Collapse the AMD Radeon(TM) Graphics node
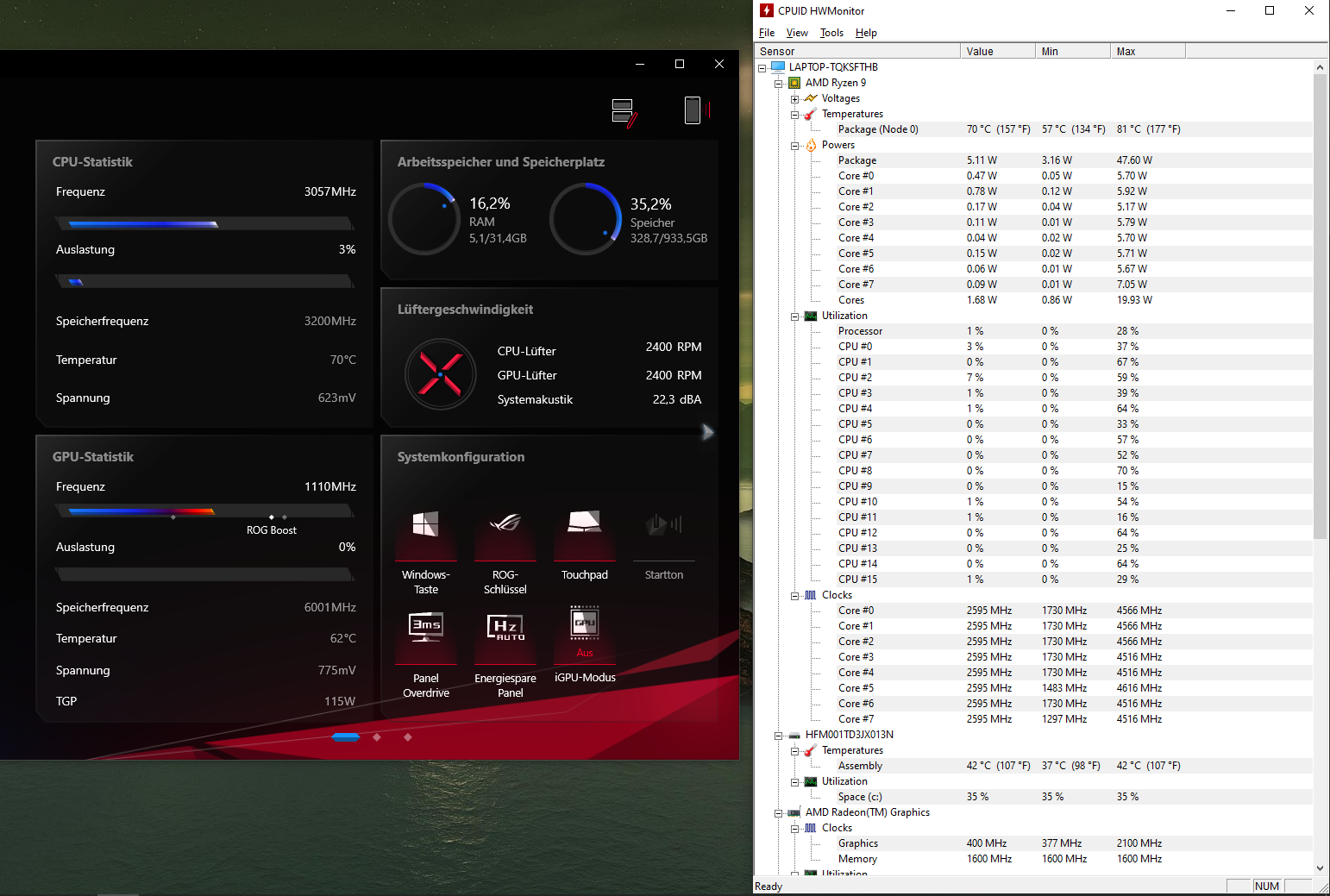This screenshot has height=896, width=1330. (x=779, y=812)
